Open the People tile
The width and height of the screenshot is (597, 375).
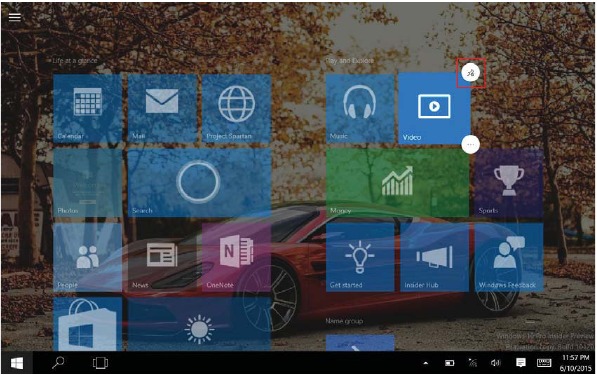pyautogui.click(x=88, y=257)
